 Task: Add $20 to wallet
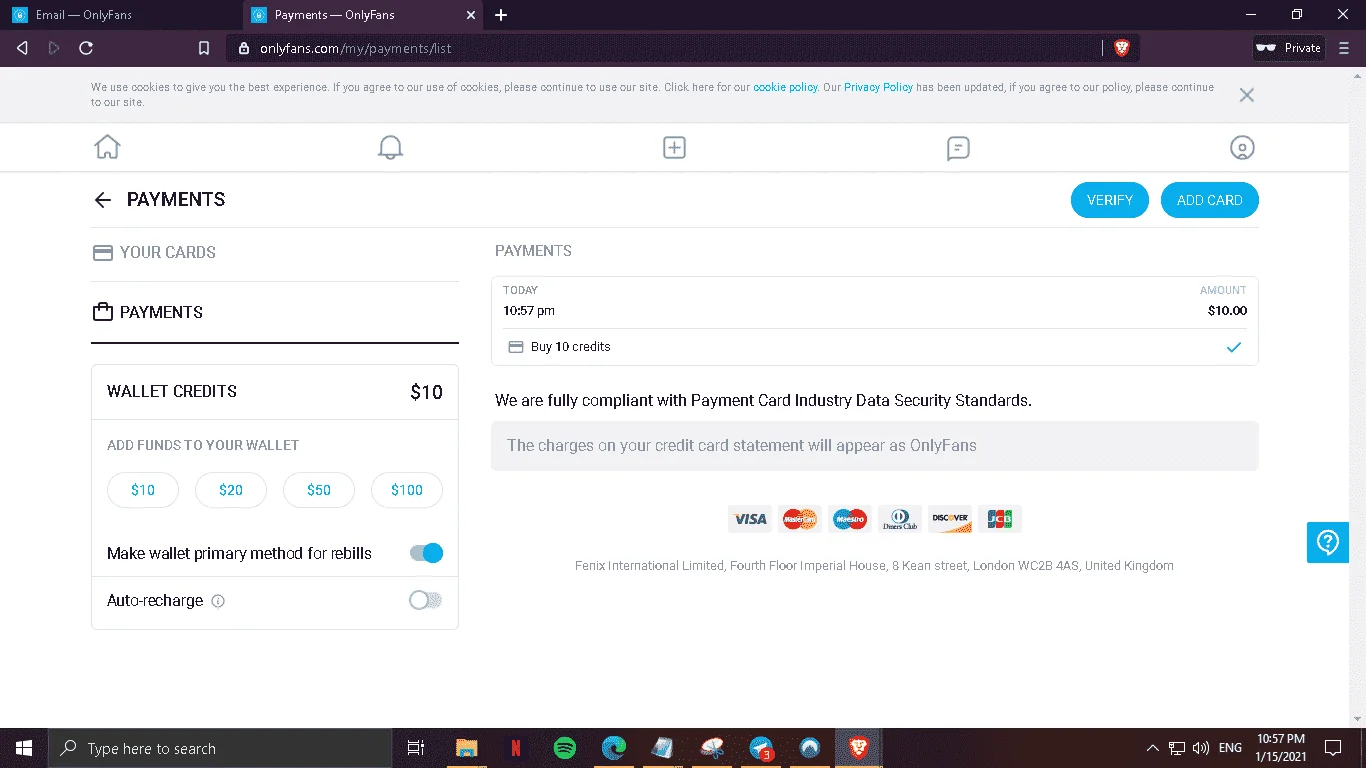231,490
